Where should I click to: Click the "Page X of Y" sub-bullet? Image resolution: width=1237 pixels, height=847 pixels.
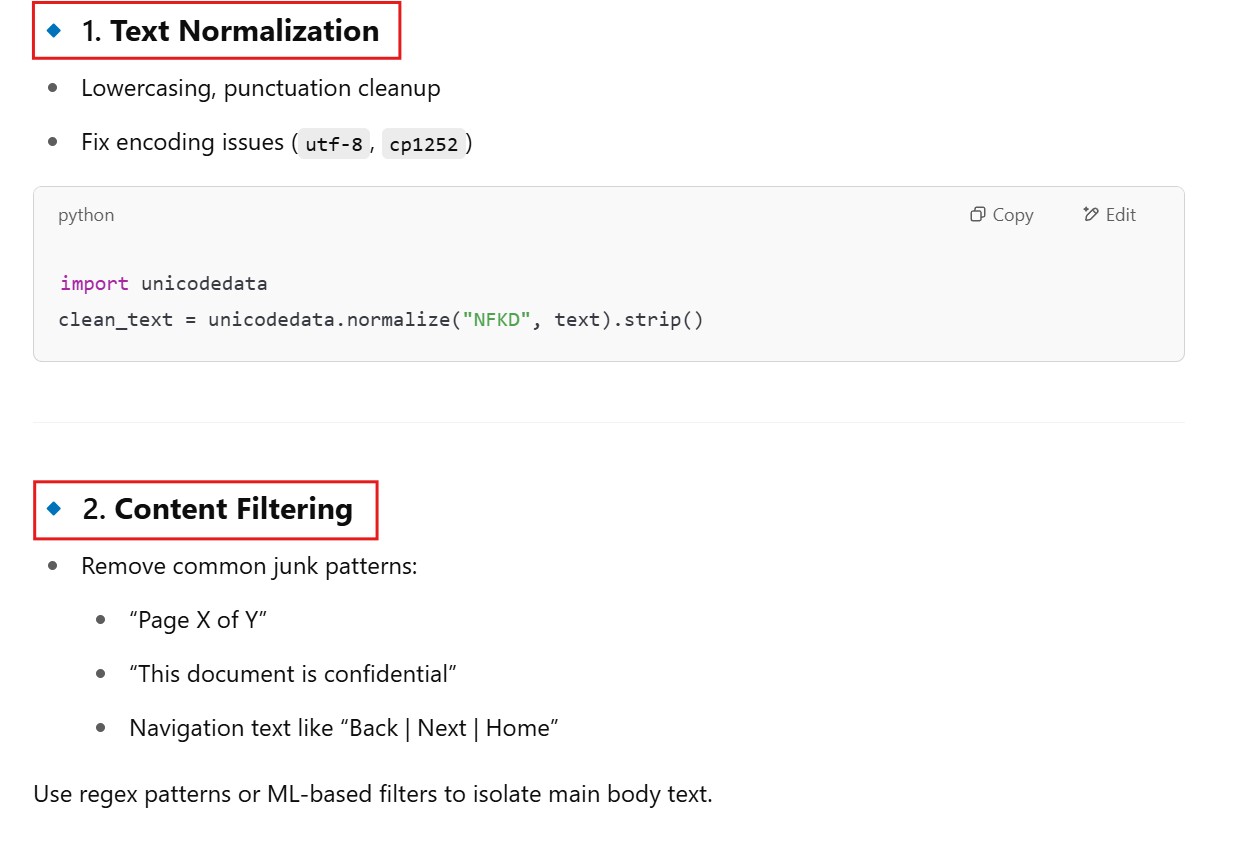[x=198, y=620]
